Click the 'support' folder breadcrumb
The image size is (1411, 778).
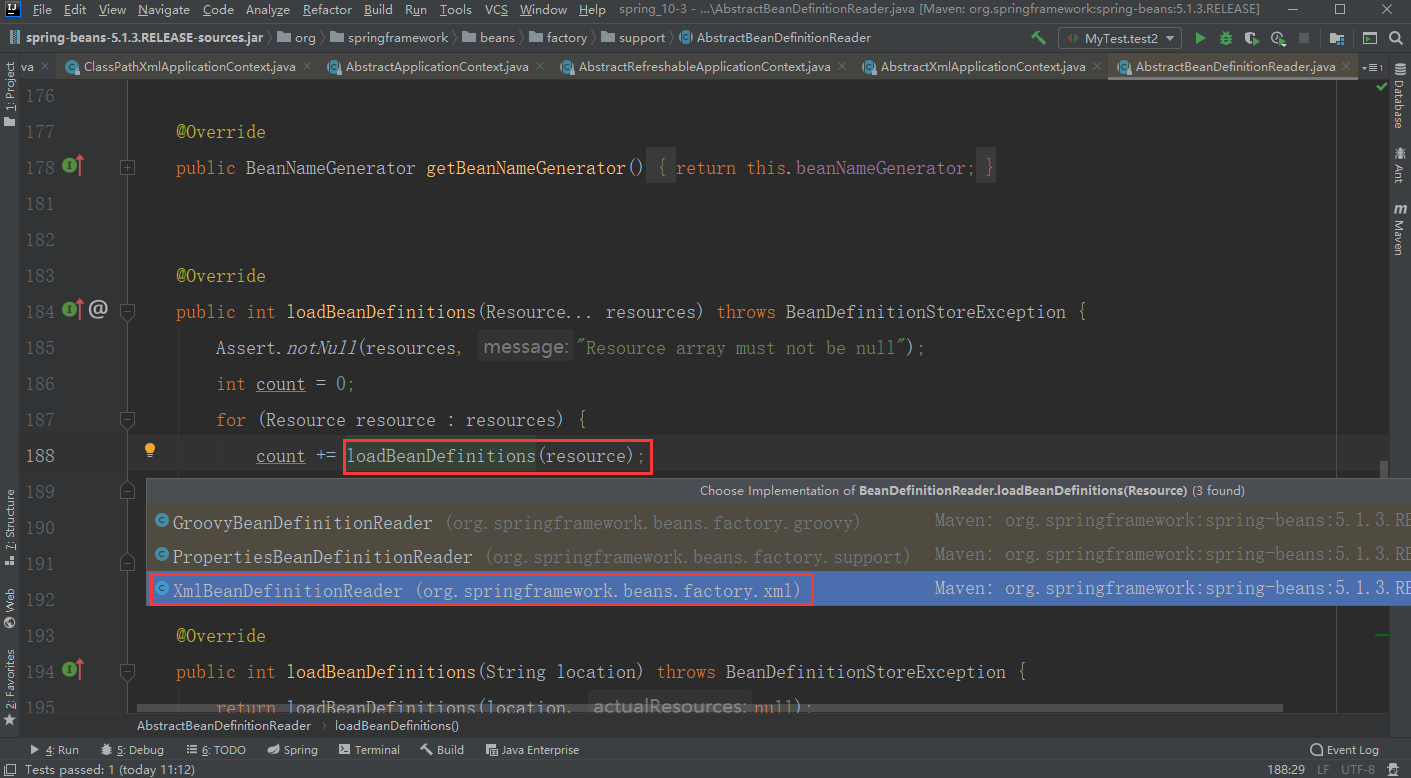633,38
